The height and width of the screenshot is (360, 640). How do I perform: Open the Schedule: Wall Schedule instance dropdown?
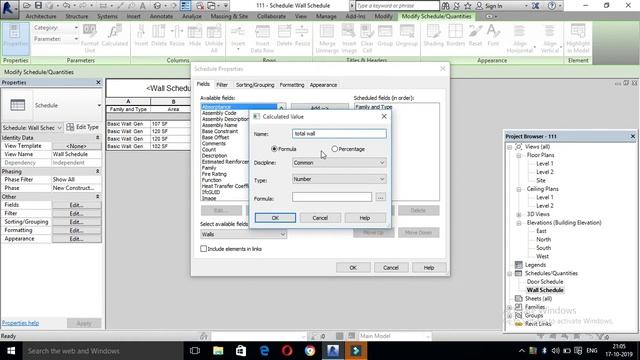32,127
